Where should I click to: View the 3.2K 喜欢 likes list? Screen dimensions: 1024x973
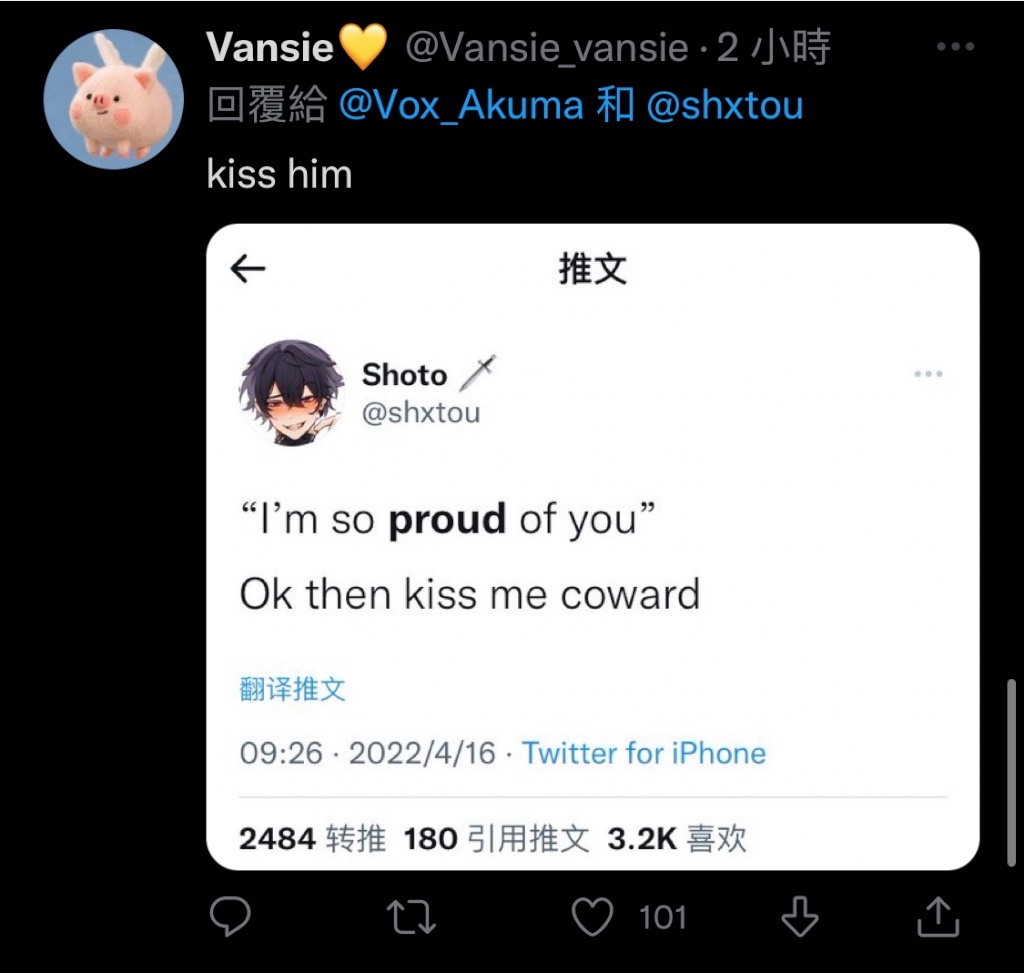tap(677, 838)
